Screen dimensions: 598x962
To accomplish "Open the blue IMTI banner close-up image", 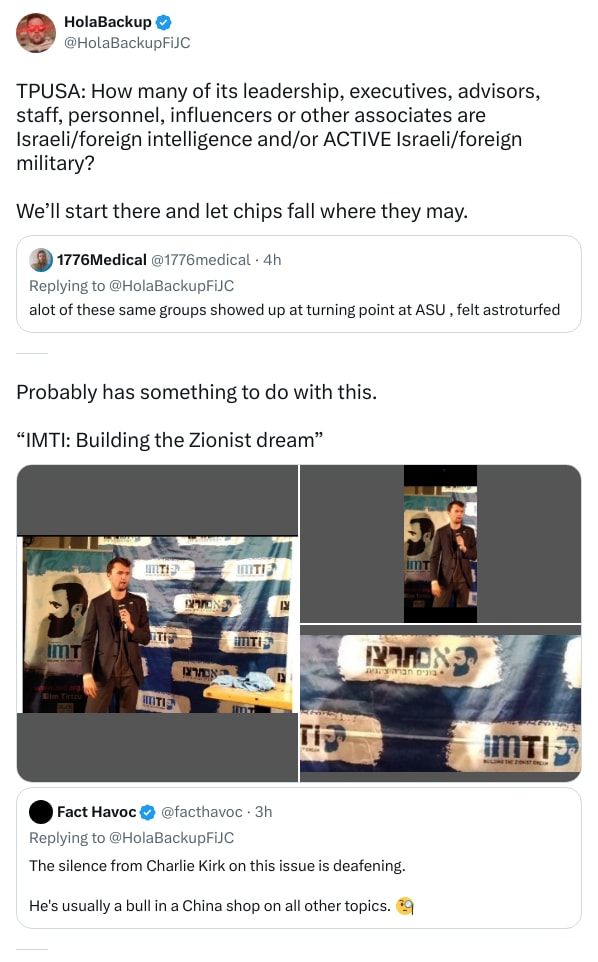I will click(440, 703).
